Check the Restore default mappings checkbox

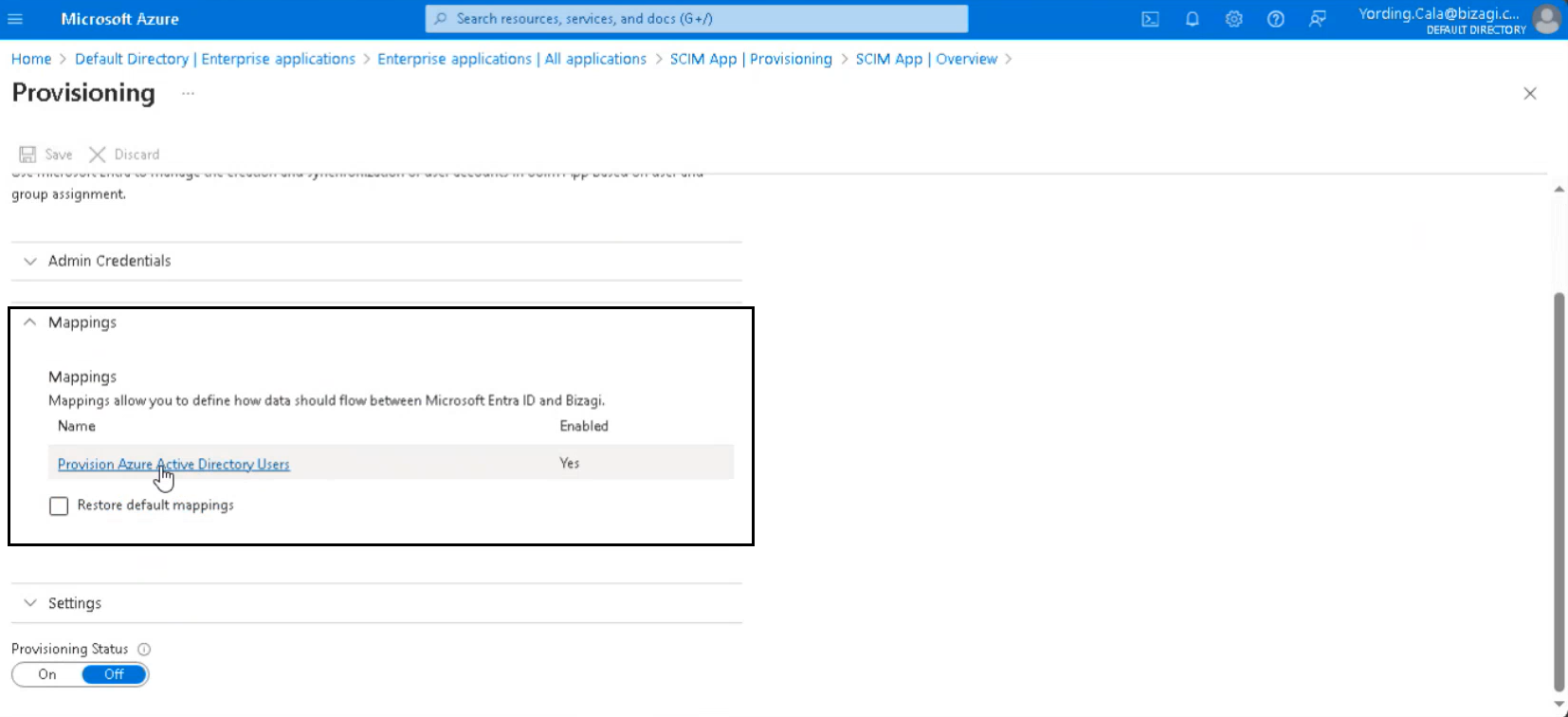tap(59, 506)
